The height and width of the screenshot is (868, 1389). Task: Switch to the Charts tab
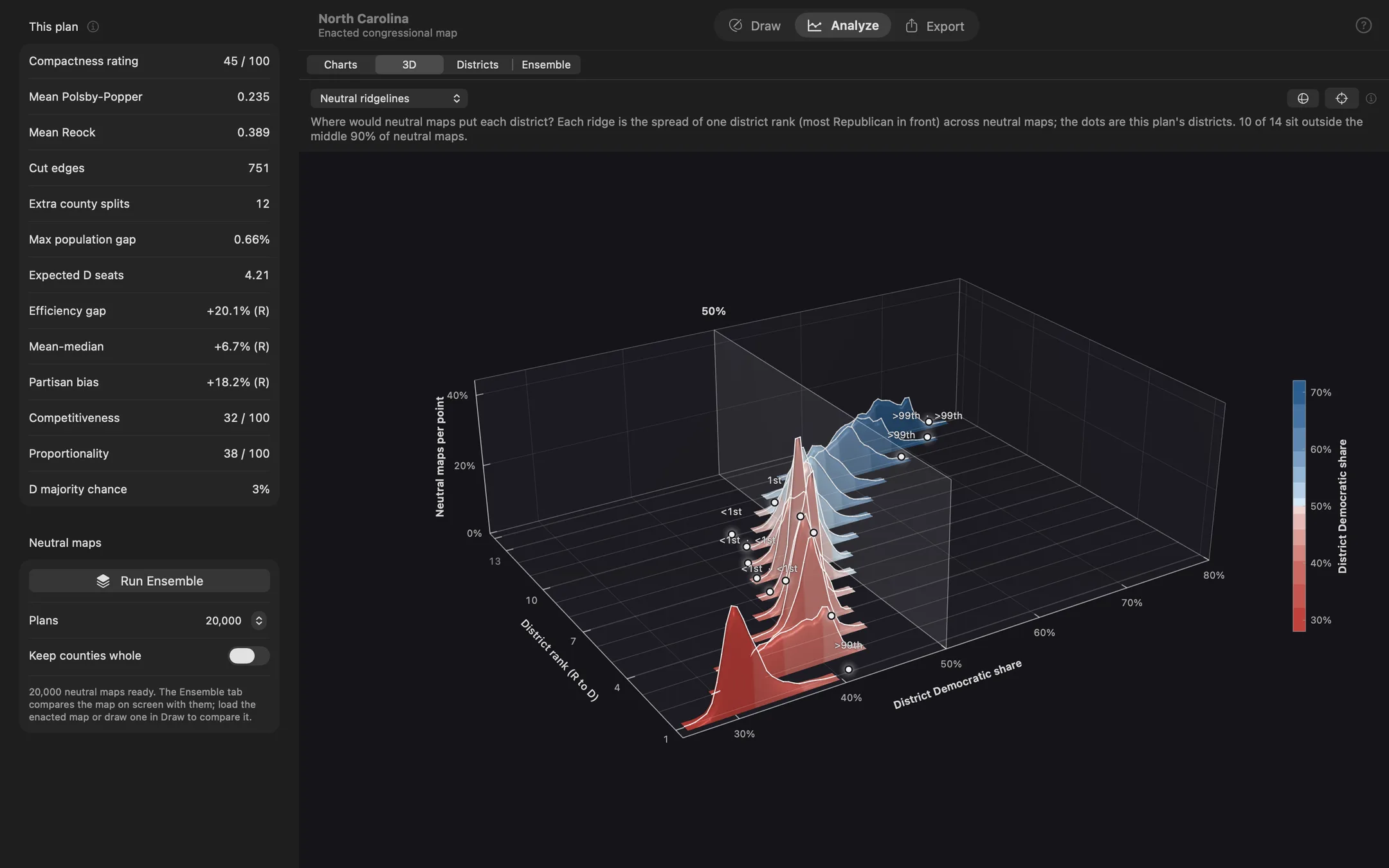point(341,65)
